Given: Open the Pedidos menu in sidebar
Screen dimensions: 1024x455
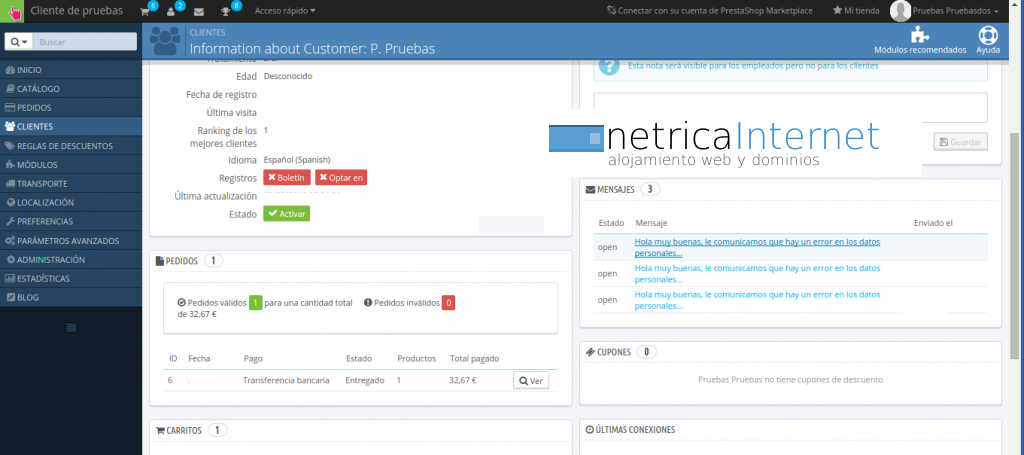Looking at the screenshot, I should pyautogui.click(x=35, y=108).
